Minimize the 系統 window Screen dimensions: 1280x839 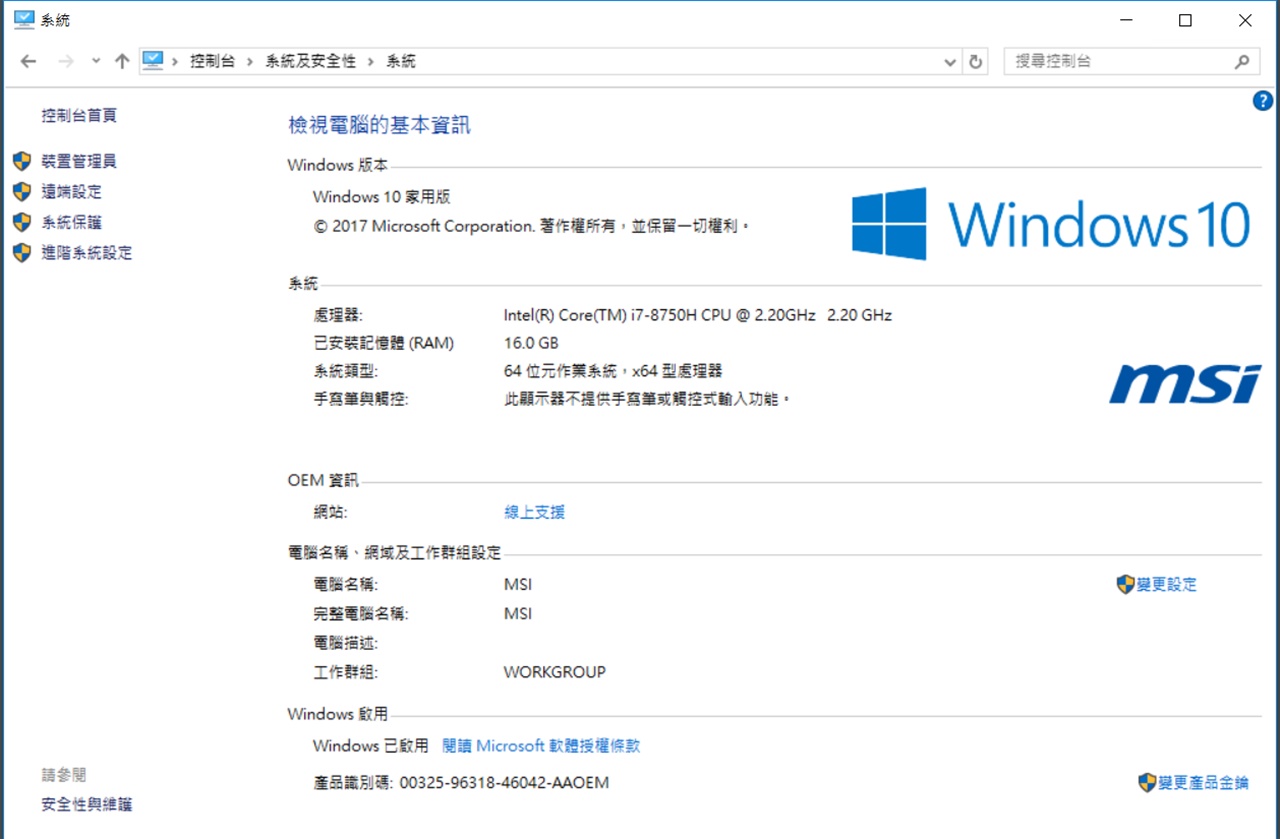coord(1125,20)
